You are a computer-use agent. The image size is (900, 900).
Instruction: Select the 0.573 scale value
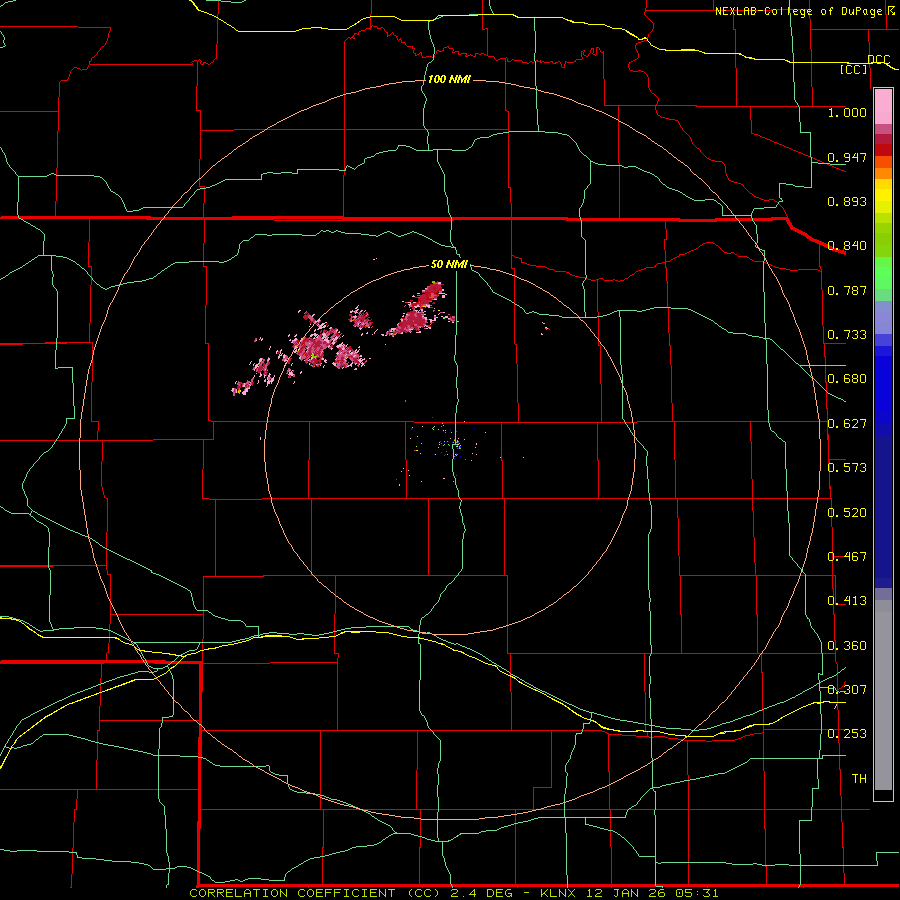(x=847, y=468)
